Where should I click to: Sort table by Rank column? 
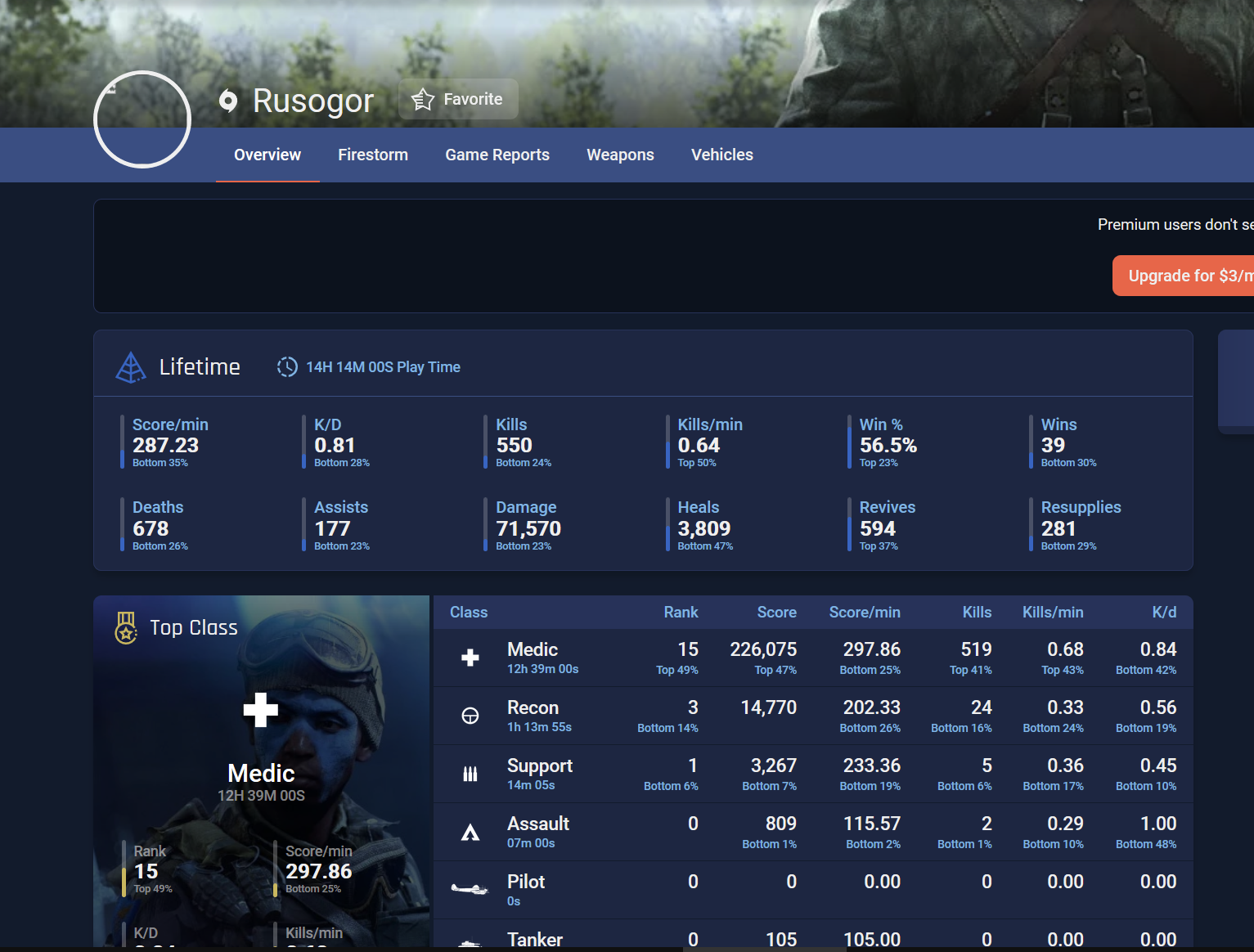coord(681,612)
